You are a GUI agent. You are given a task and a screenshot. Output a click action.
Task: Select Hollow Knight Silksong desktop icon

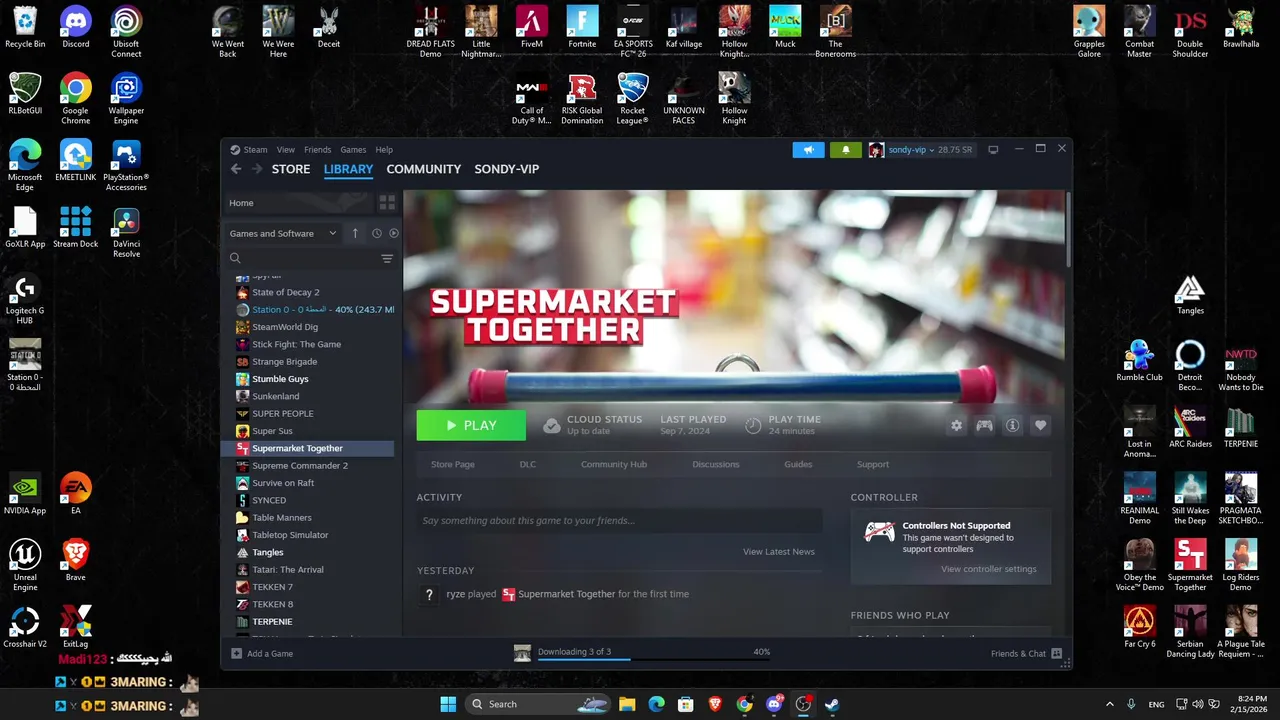[x=734, y=32]
